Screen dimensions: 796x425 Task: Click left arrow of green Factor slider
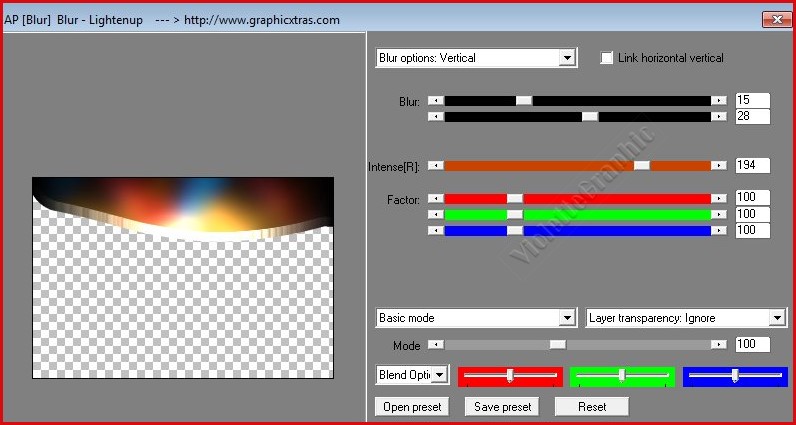pos(434,215)
